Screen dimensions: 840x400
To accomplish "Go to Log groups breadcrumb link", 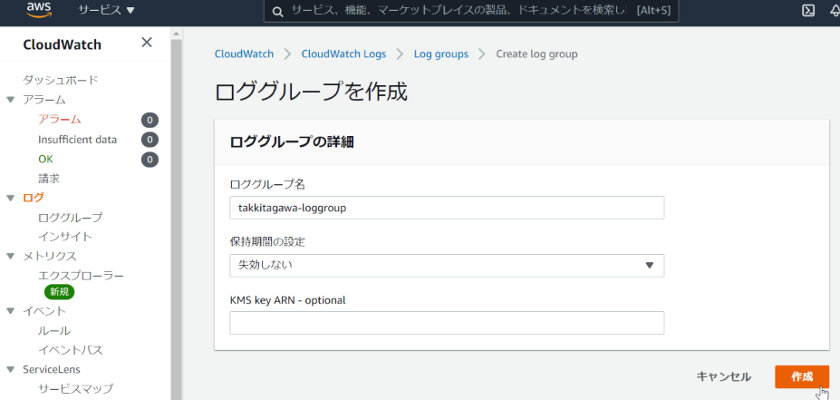I will [x=441, y=54].
